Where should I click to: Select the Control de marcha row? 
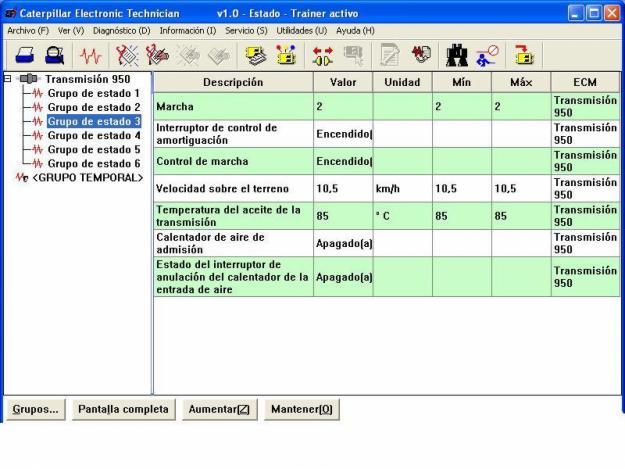pyautogui.click(x=387, y=161)
